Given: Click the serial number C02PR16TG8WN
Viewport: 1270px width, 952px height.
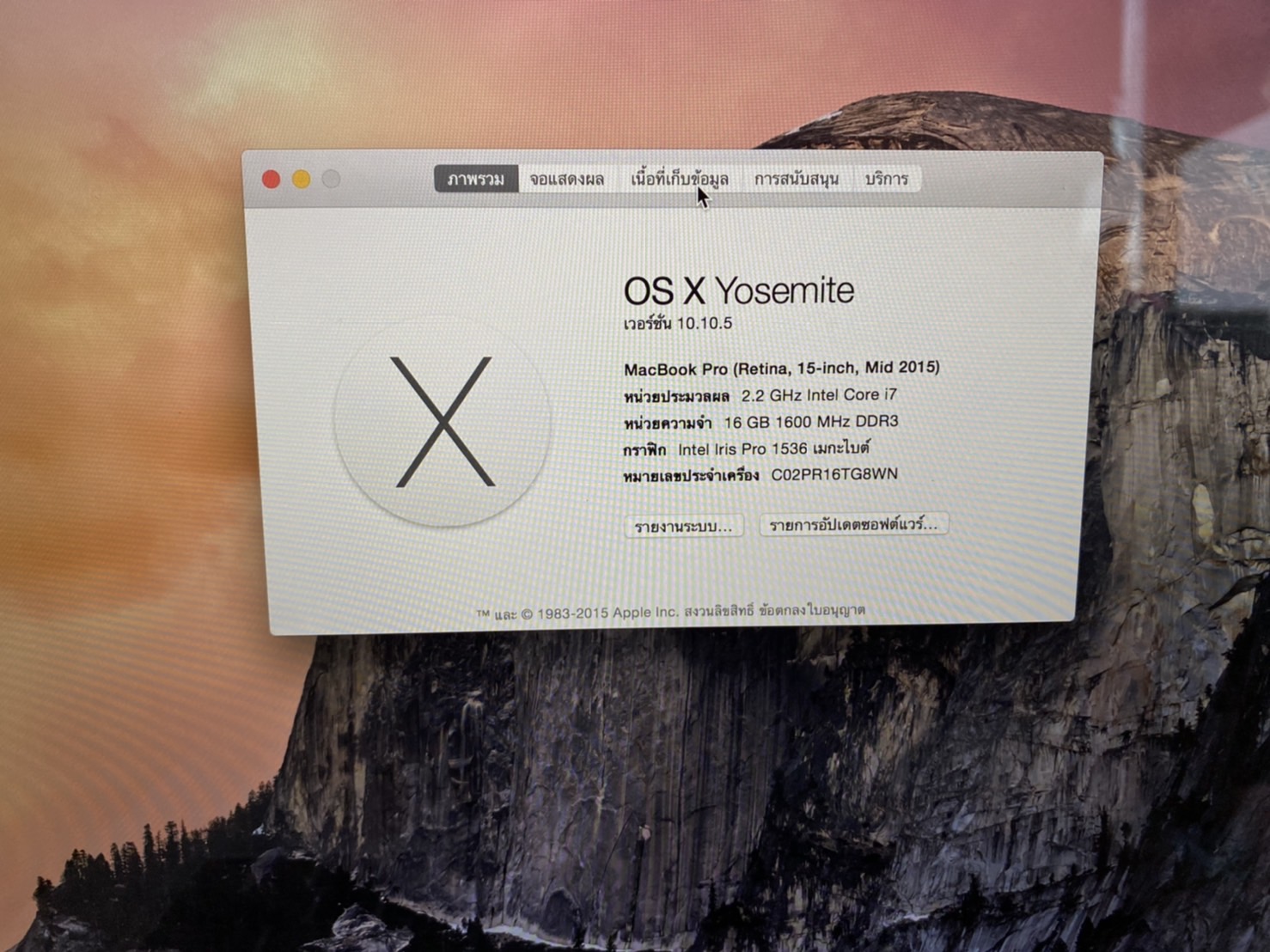Looking at the screenshot, I should pos(833,474).
